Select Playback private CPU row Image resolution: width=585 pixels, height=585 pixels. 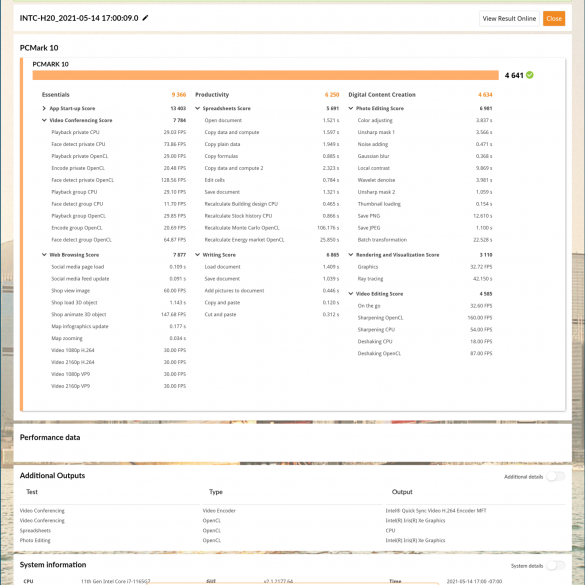point(118,132)
